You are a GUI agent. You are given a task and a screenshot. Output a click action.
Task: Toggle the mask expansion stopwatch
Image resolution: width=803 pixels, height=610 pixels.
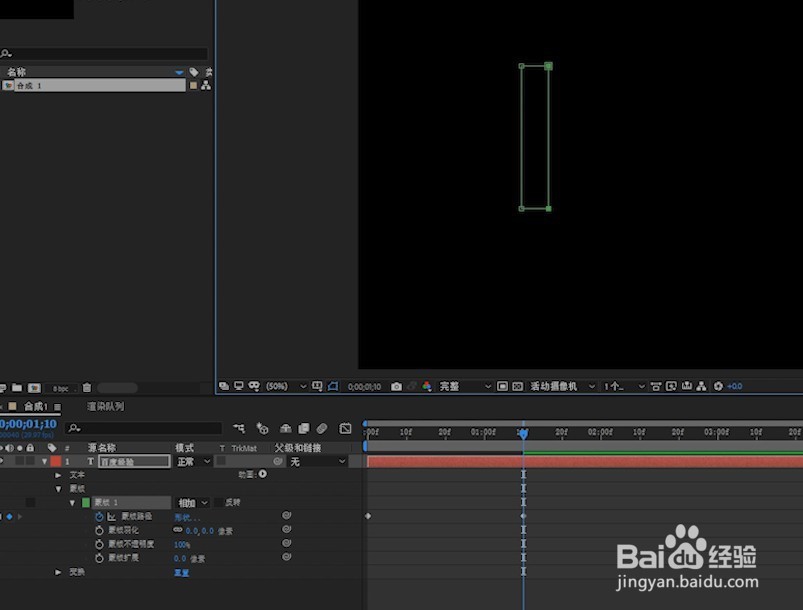pos(99,558)
